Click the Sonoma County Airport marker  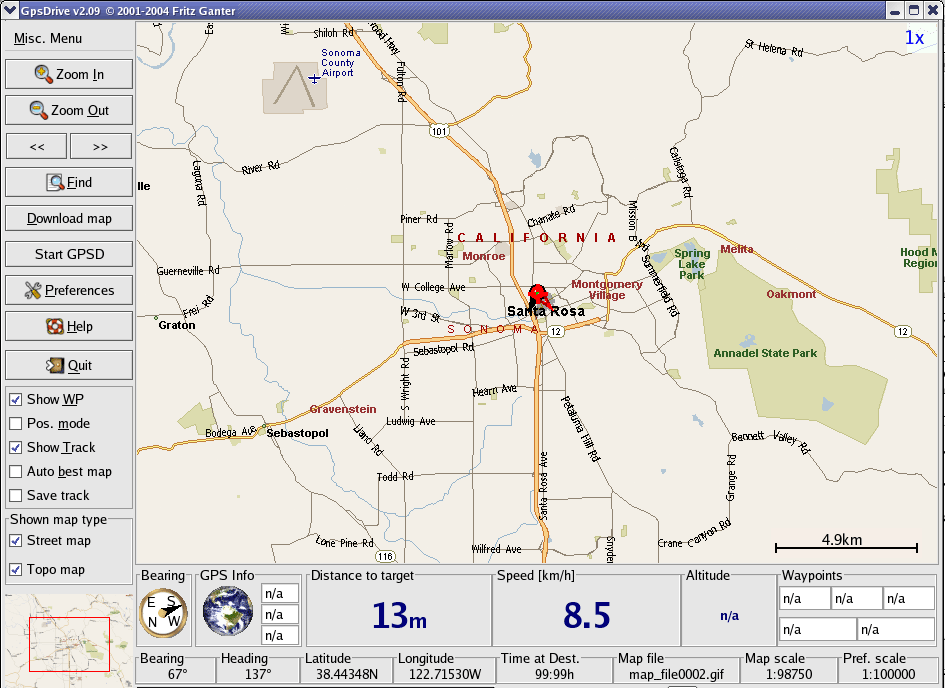pos(314,77)
